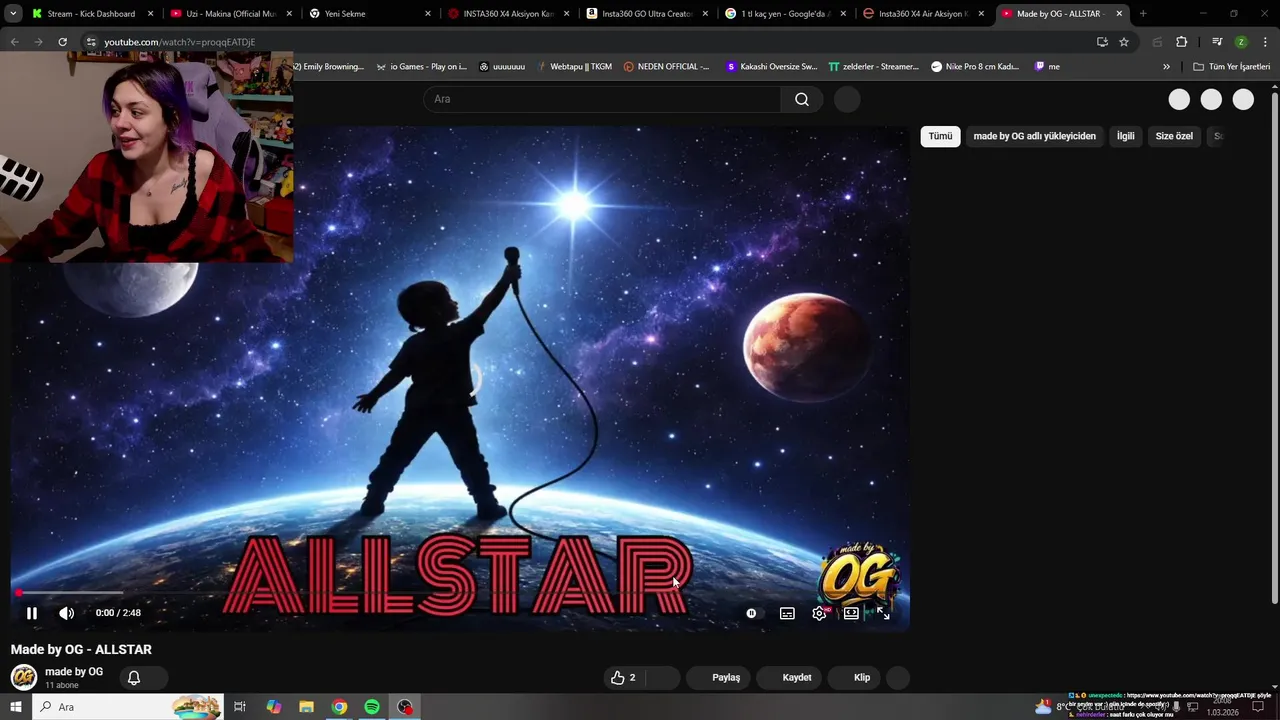This screenshot has height=720, width=1280.
Task: Open the Webtapu || TKGM bookmark
Action: (x=574, y=67)
